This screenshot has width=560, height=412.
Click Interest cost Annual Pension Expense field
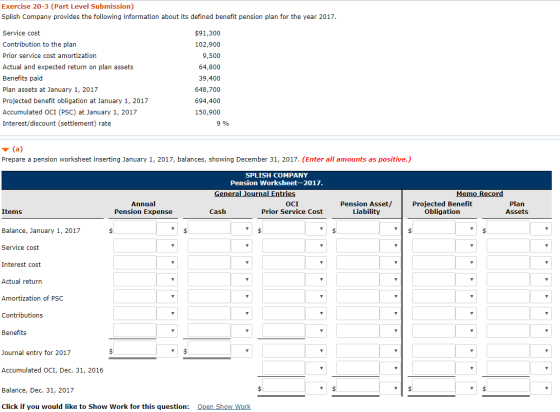(x=135, y=262)
